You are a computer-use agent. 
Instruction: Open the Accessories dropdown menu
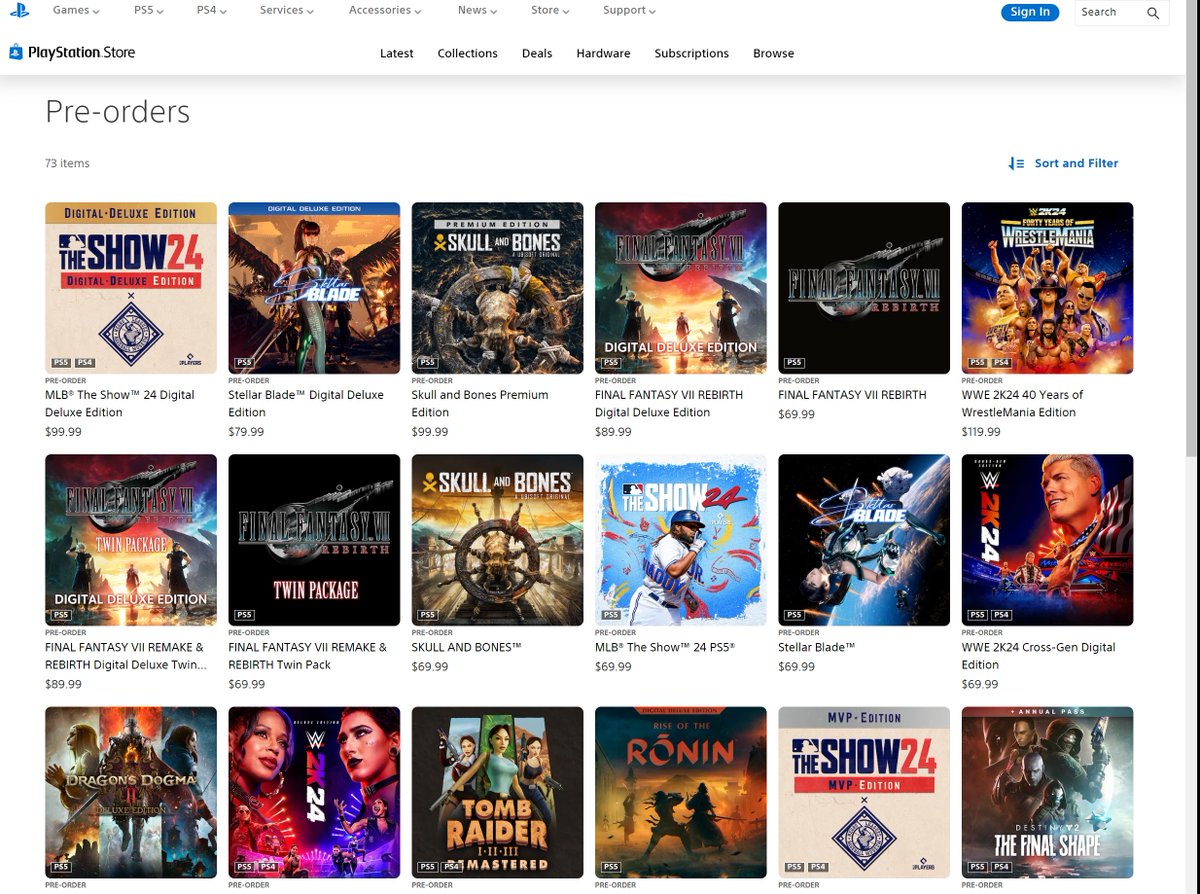click(x=385, y=10)
